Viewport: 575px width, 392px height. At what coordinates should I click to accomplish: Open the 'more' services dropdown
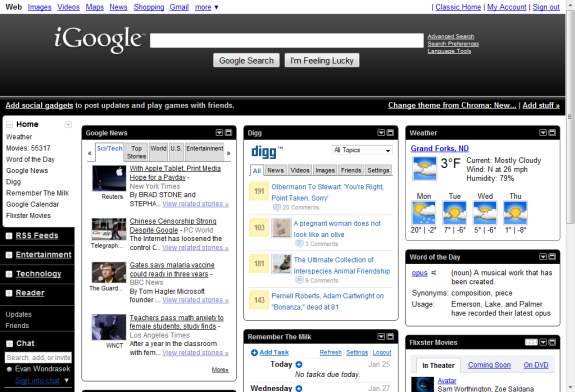coord(207,7)
